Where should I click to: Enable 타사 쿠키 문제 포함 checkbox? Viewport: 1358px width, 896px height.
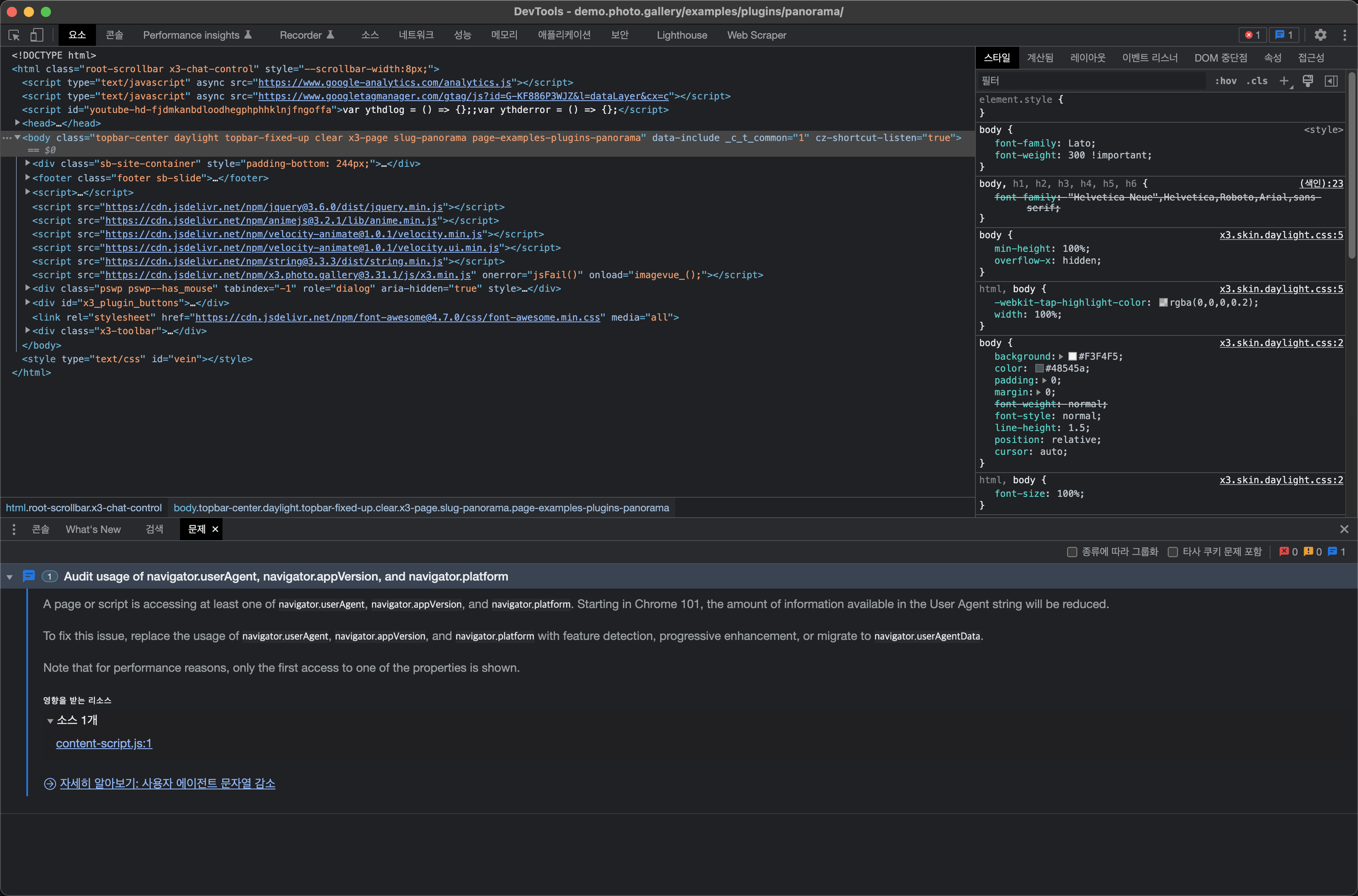coord(1173,552)
